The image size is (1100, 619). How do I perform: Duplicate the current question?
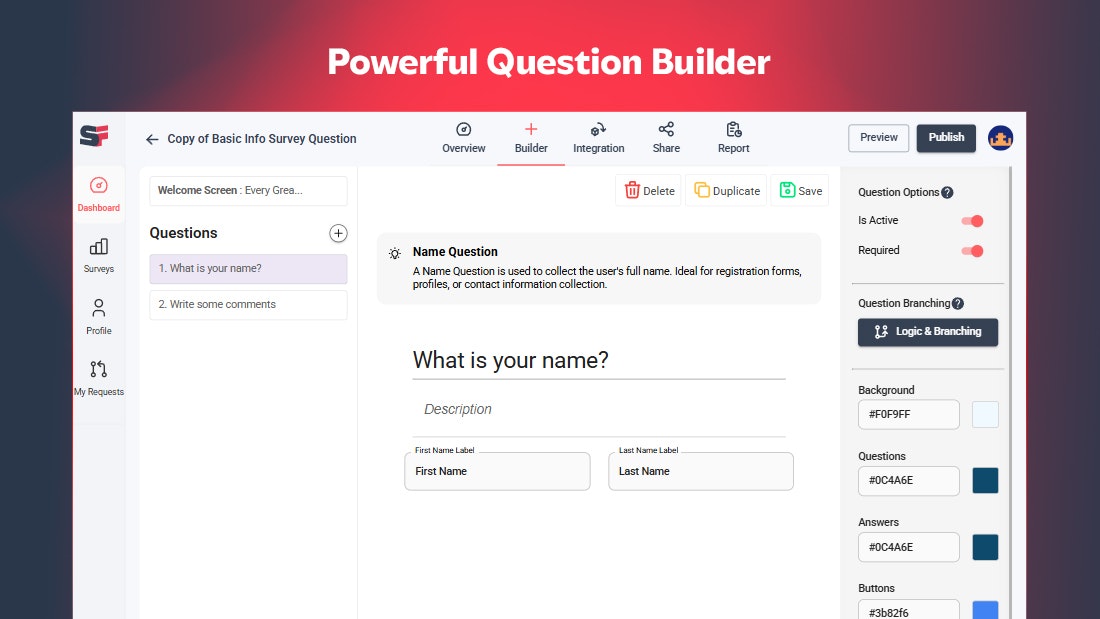click(726, 190)
